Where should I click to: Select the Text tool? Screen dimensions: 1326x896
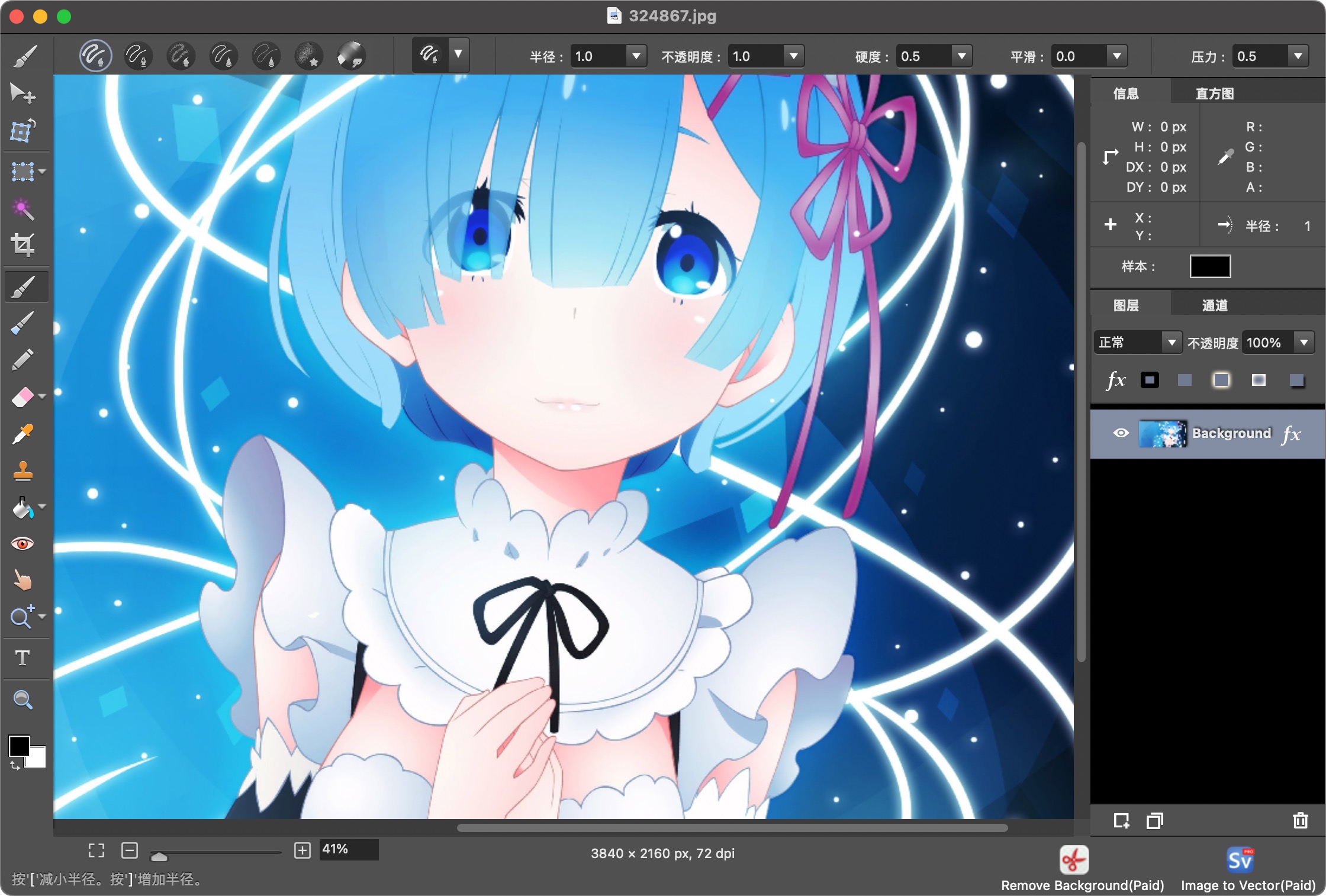[23, 658]
